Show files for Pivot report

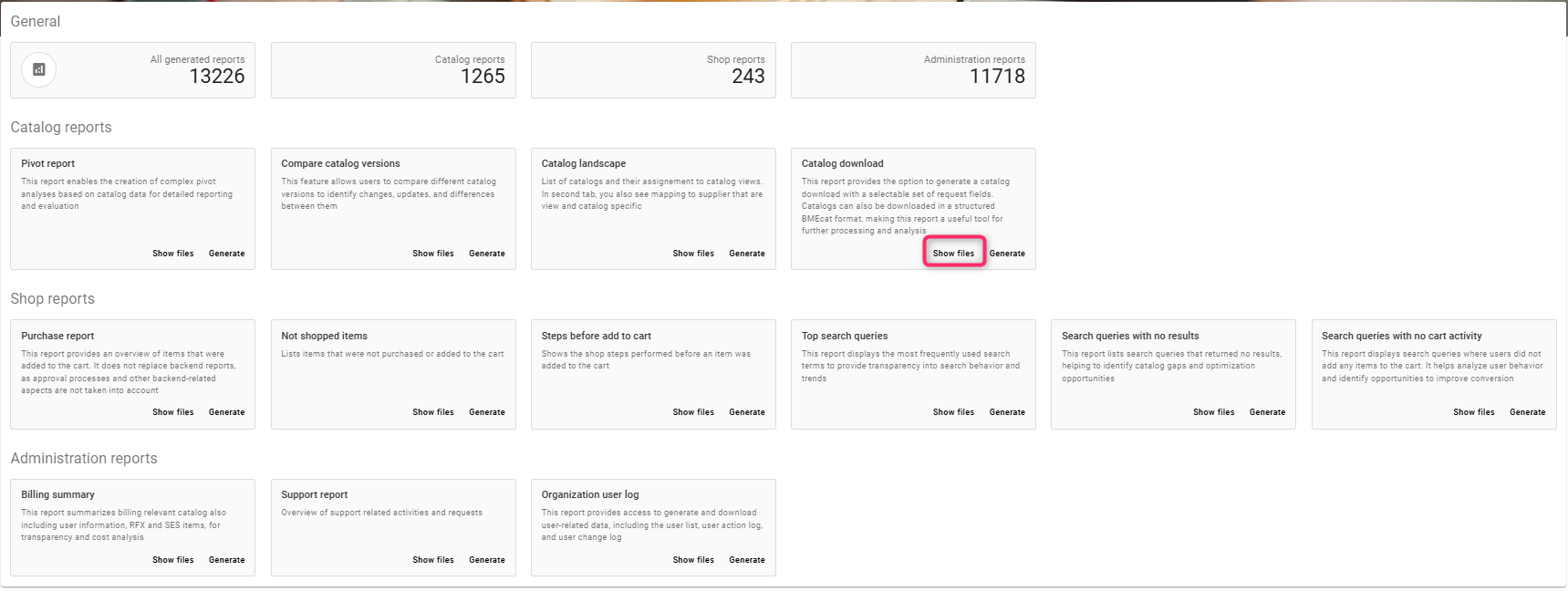pyautogui.click(x=172, y=254)
